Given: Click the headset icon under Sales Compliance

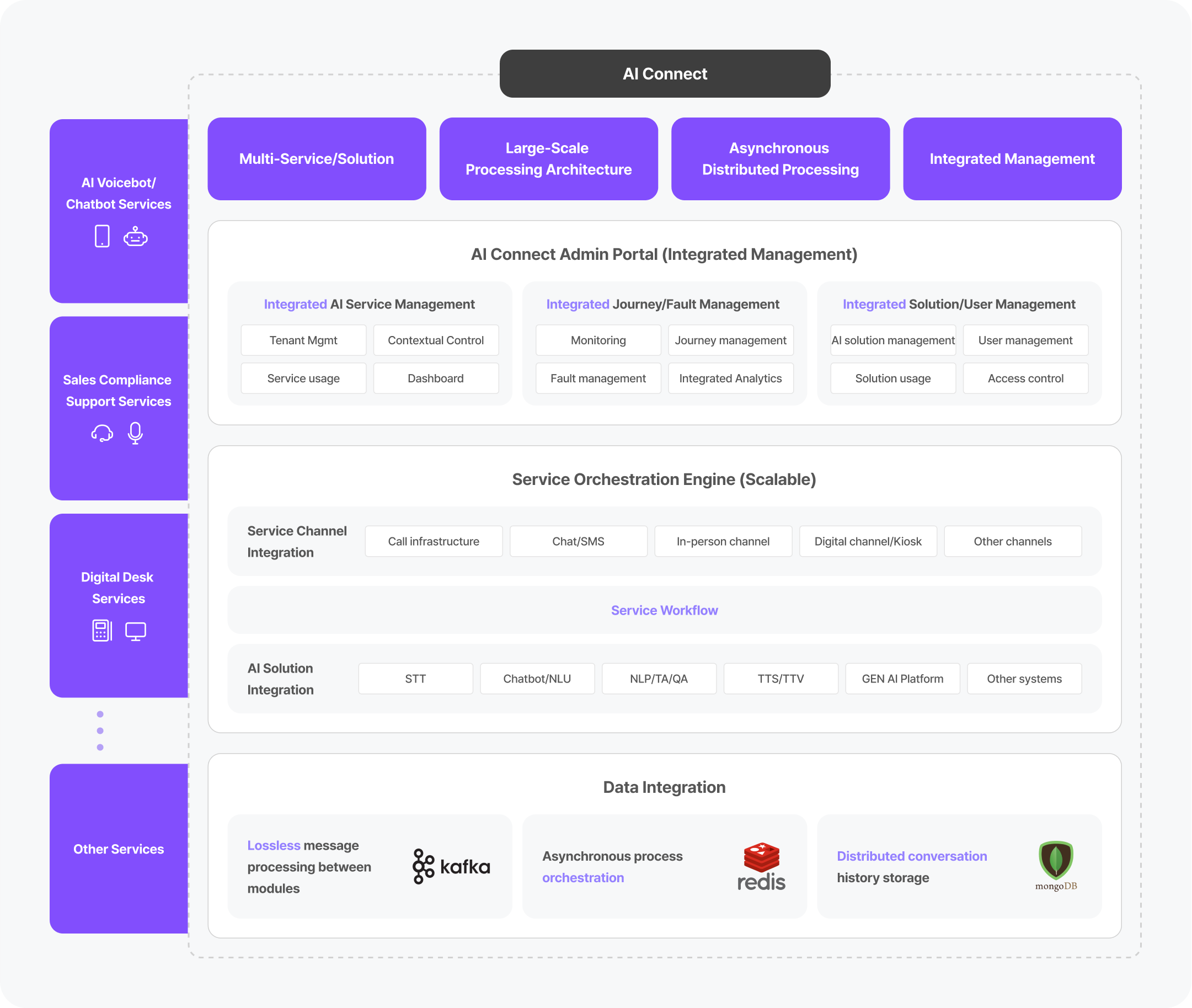Looking at the screenshot, I should tap(101, 433).
